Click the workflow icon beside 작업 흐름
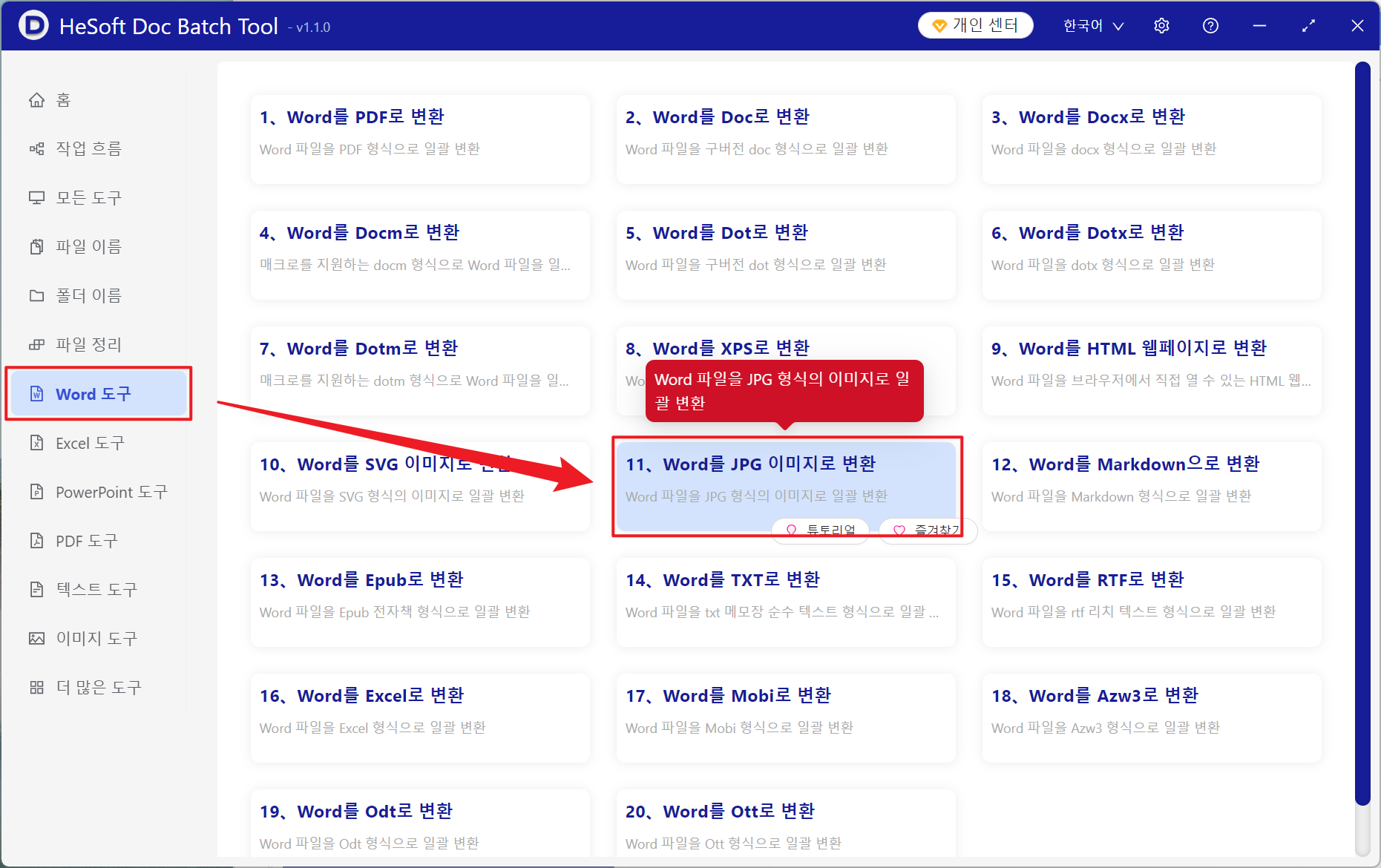 36,148
